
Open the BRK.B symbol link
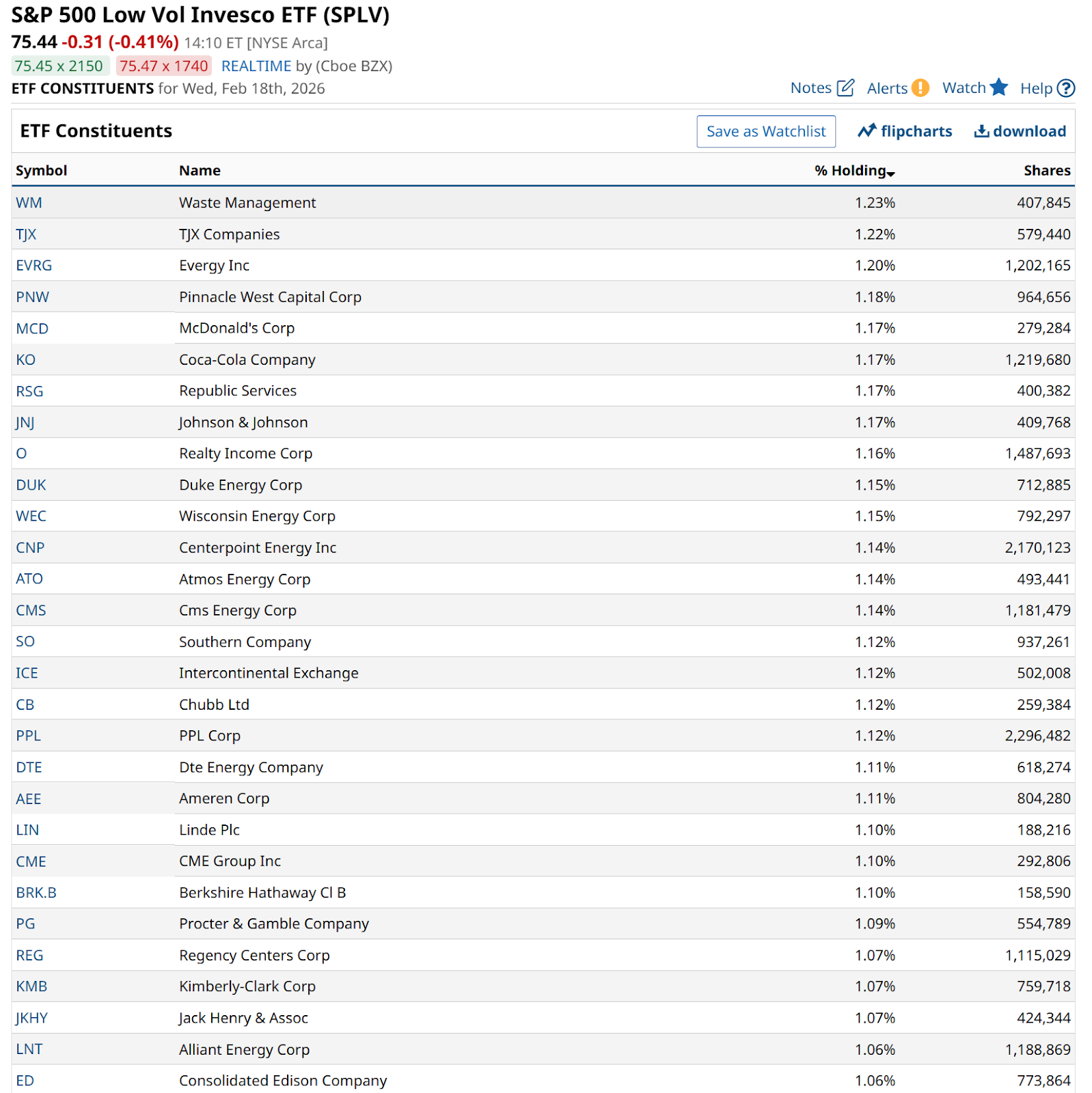click(x=36, y=893)
